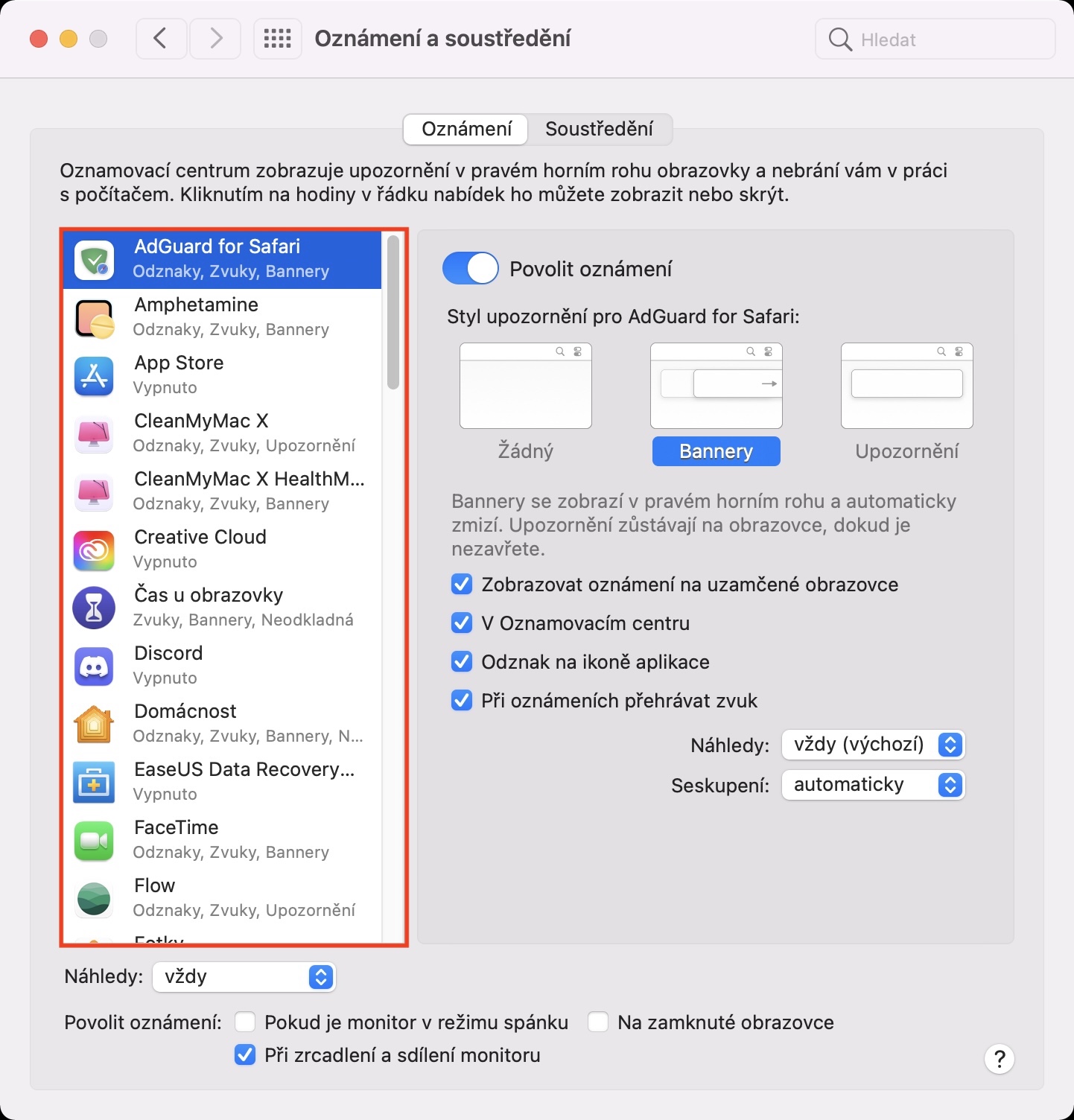Uncheck V Oznamovacím centru checkbox

click(462, 623)
